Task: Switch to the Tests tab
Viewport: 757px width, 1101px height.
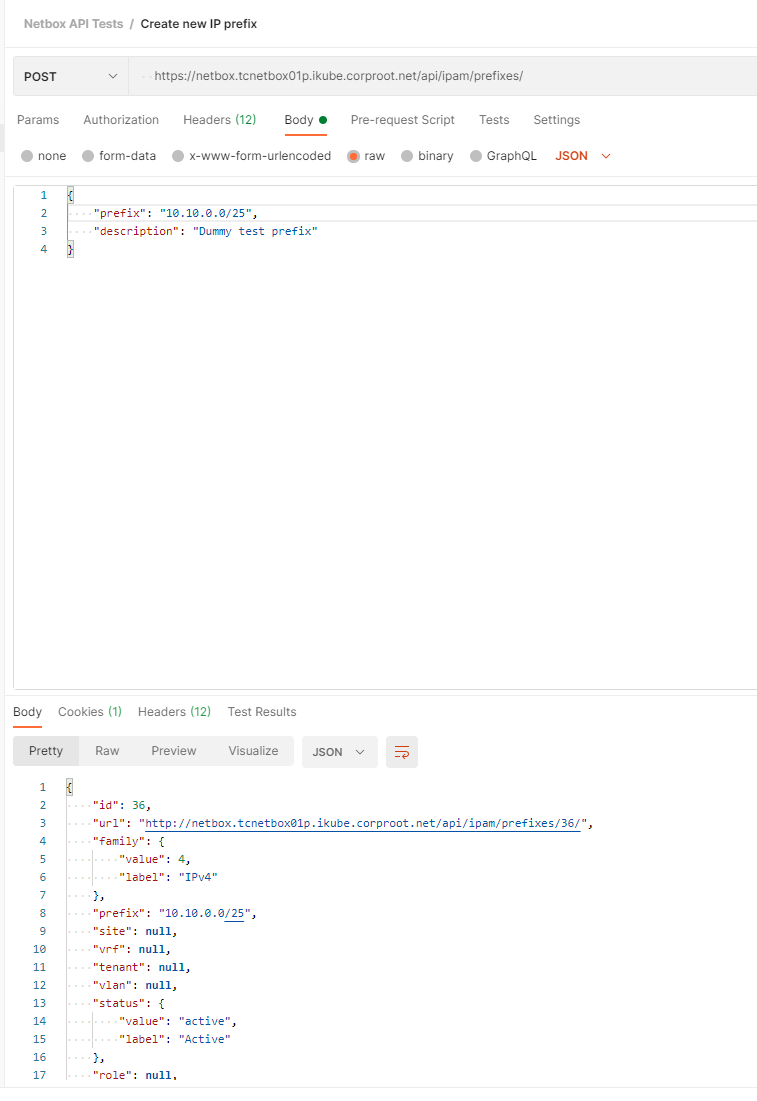Action: (494, 120)
